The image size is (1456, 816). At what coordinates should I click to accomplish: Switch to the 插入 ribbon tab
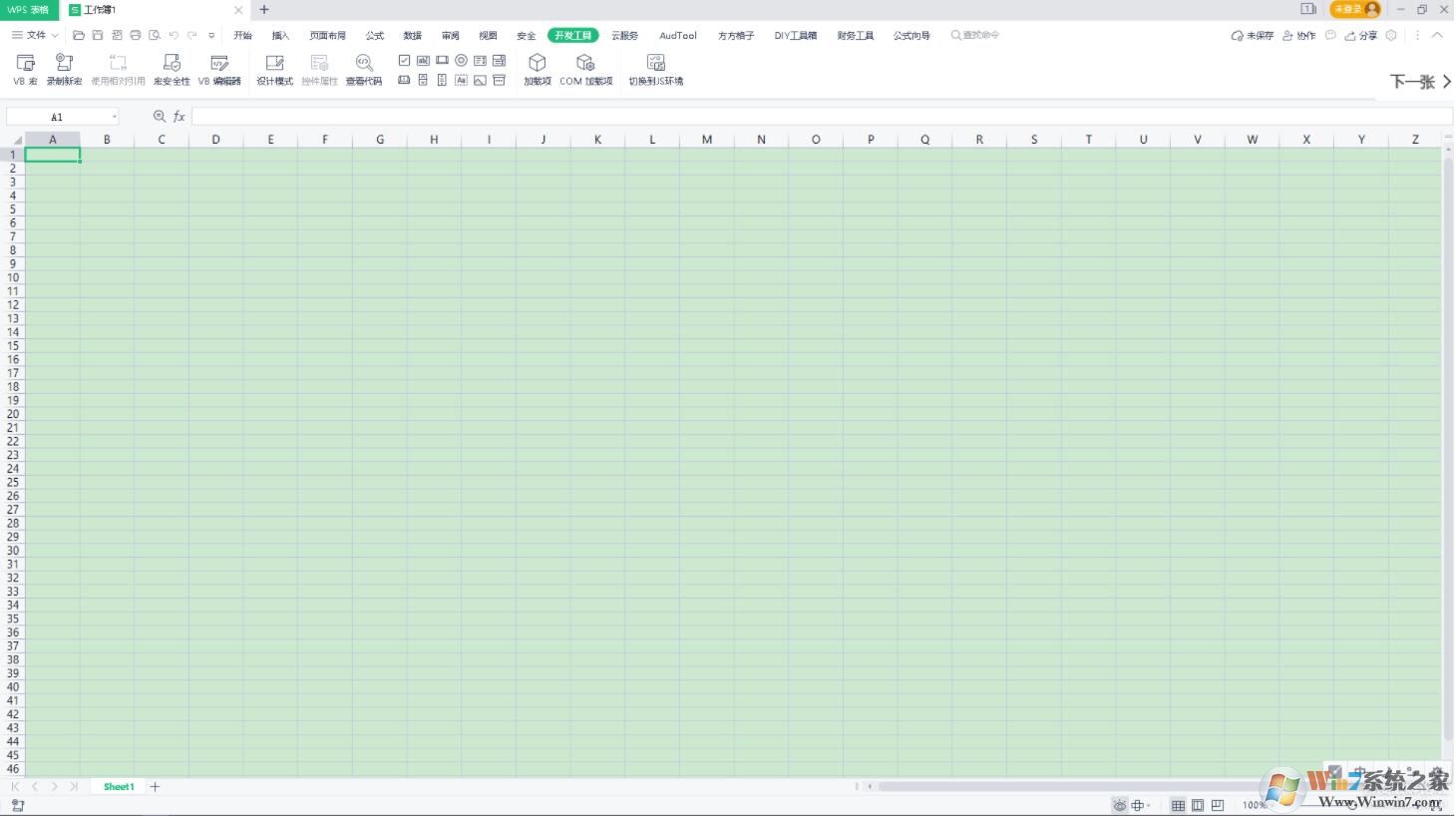(280, 36)
